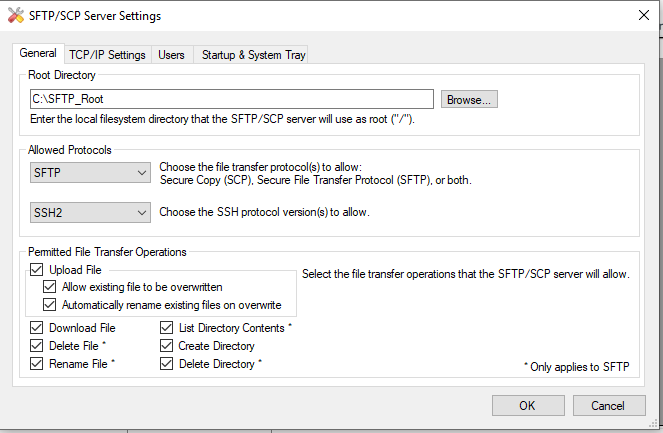This screenshot has width=663, height=433.
Task: Toggle the Create Directory checkbox
Action: click(x=167, y=346)
